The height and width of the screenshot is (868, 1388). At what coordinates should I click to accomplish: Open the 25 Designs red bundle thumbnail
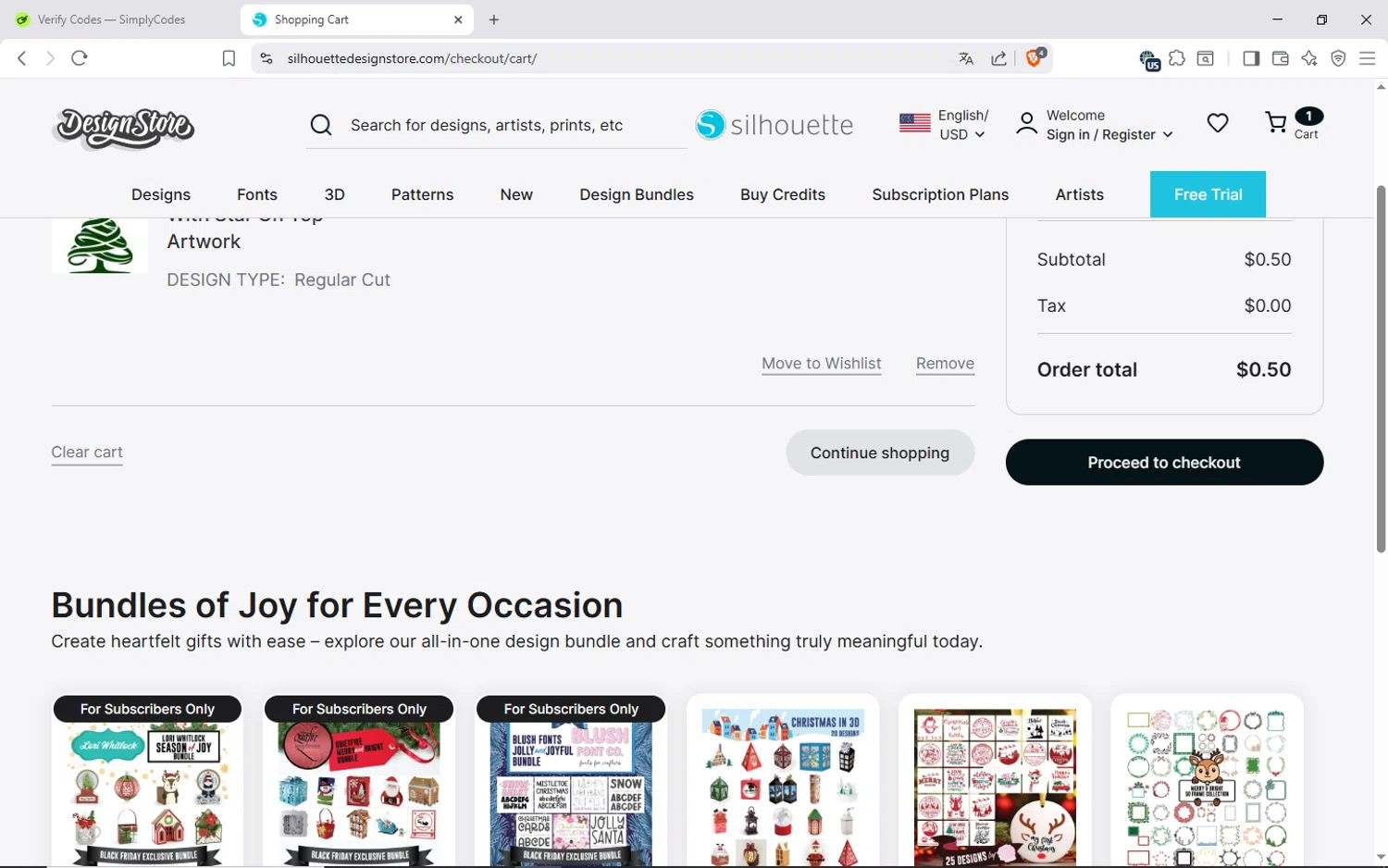click(x=995, y=782)
